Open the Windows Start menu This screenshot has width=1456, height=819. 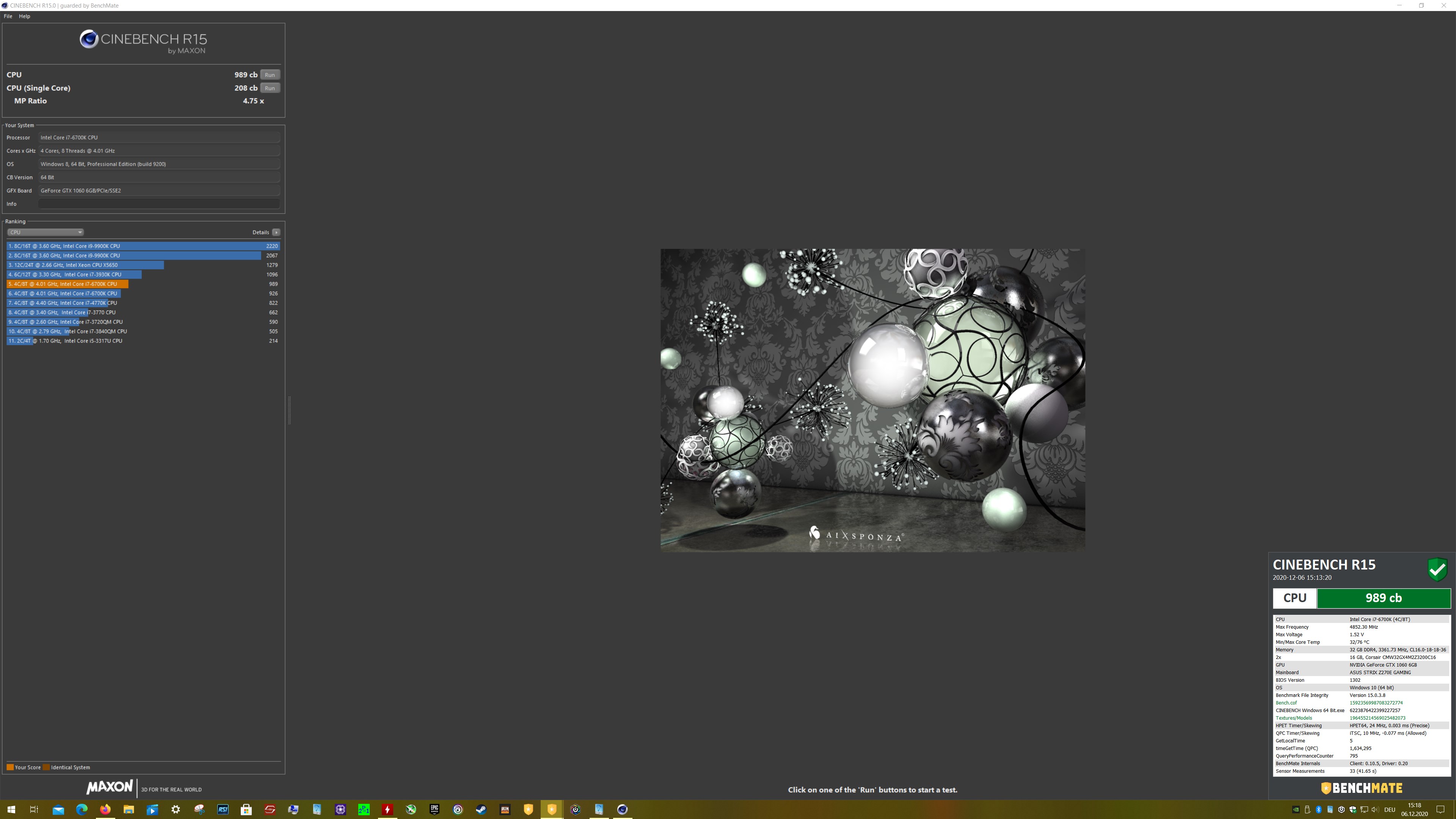pyautogui.click(x=11, y=810)
